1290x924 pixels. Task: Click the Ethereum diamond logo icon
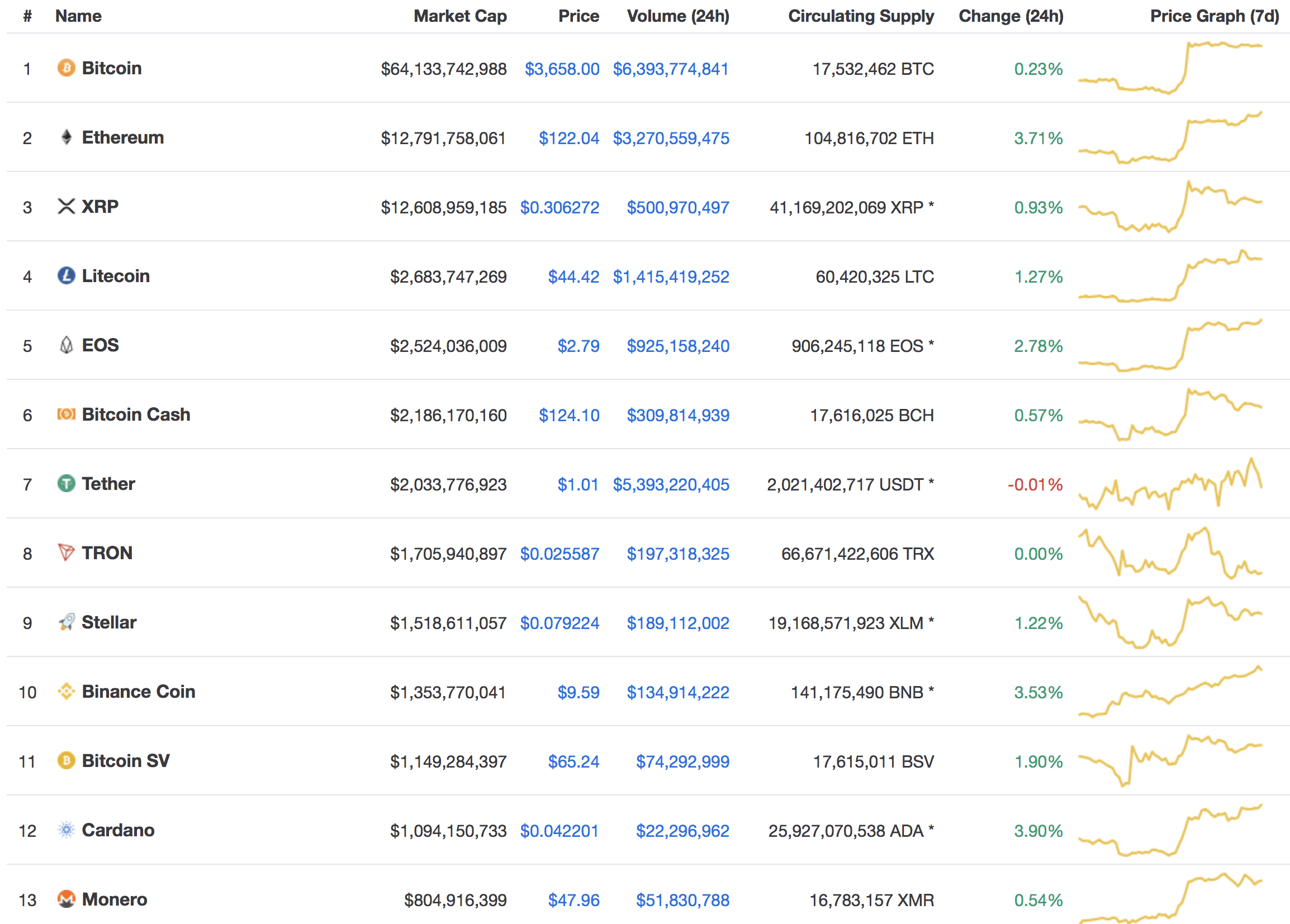pos(67,137)
